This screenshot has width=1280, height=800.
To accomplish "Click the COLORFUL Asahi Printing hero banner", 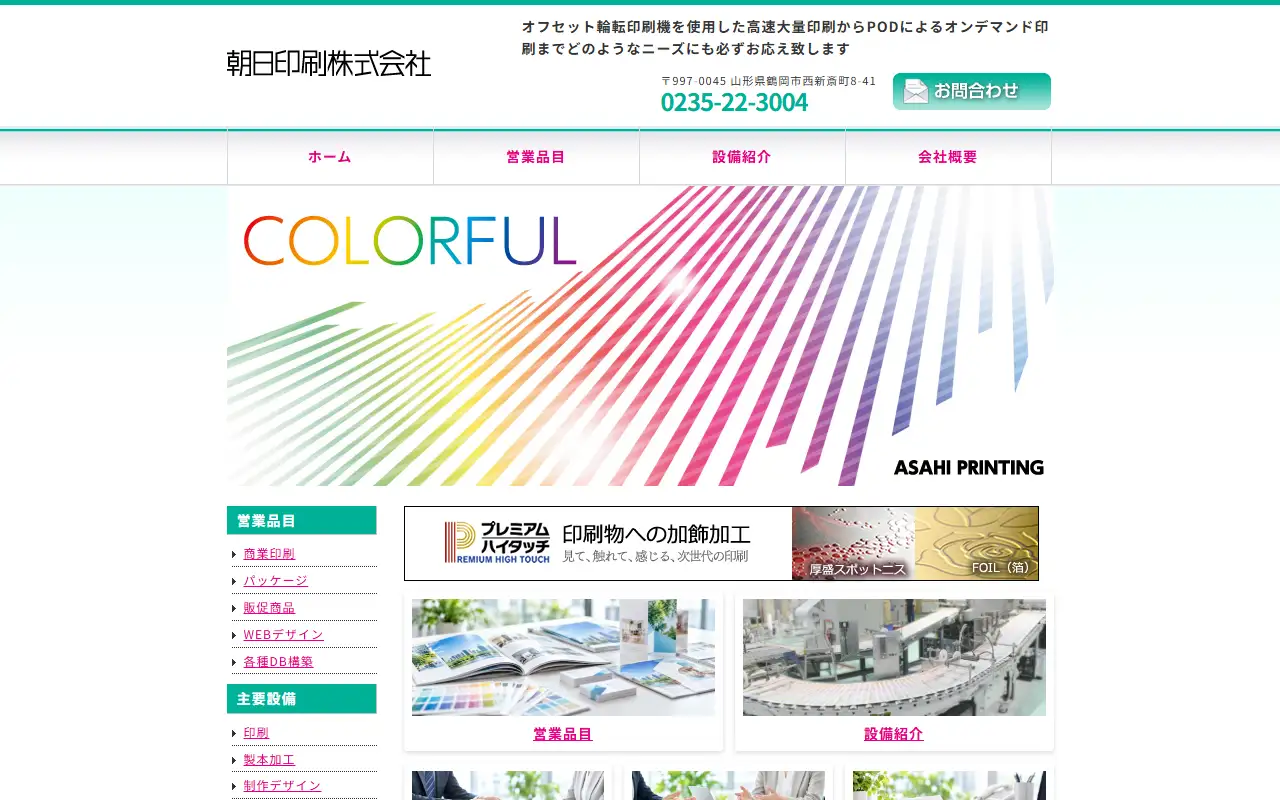I will pyautogui.click(x=640, y=336).
